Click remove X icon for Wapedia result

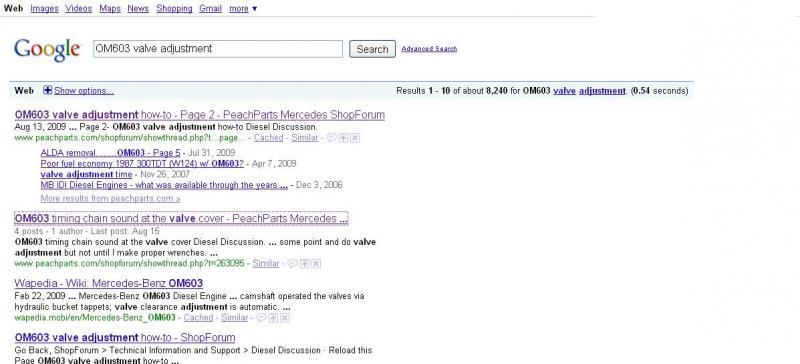(285, 318)
